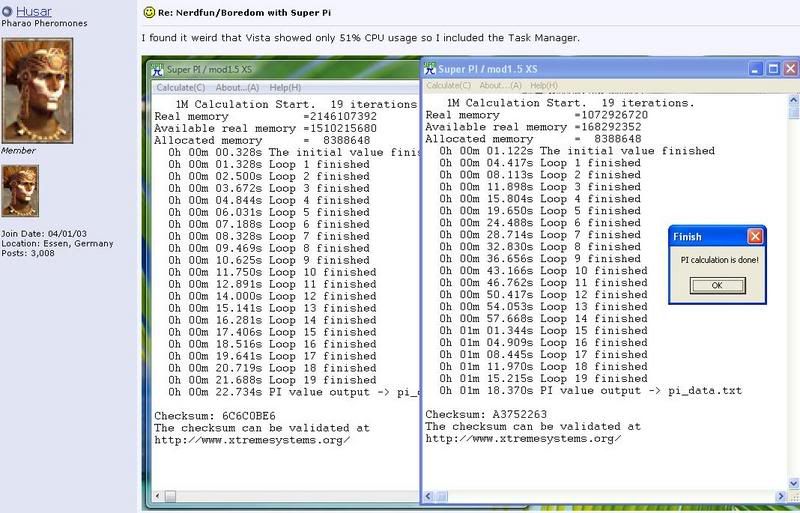The height and width of the screenshot is (513, 800).
Task: Open Calculate(C) menu in right Super PI window
Action: [448, 85]
